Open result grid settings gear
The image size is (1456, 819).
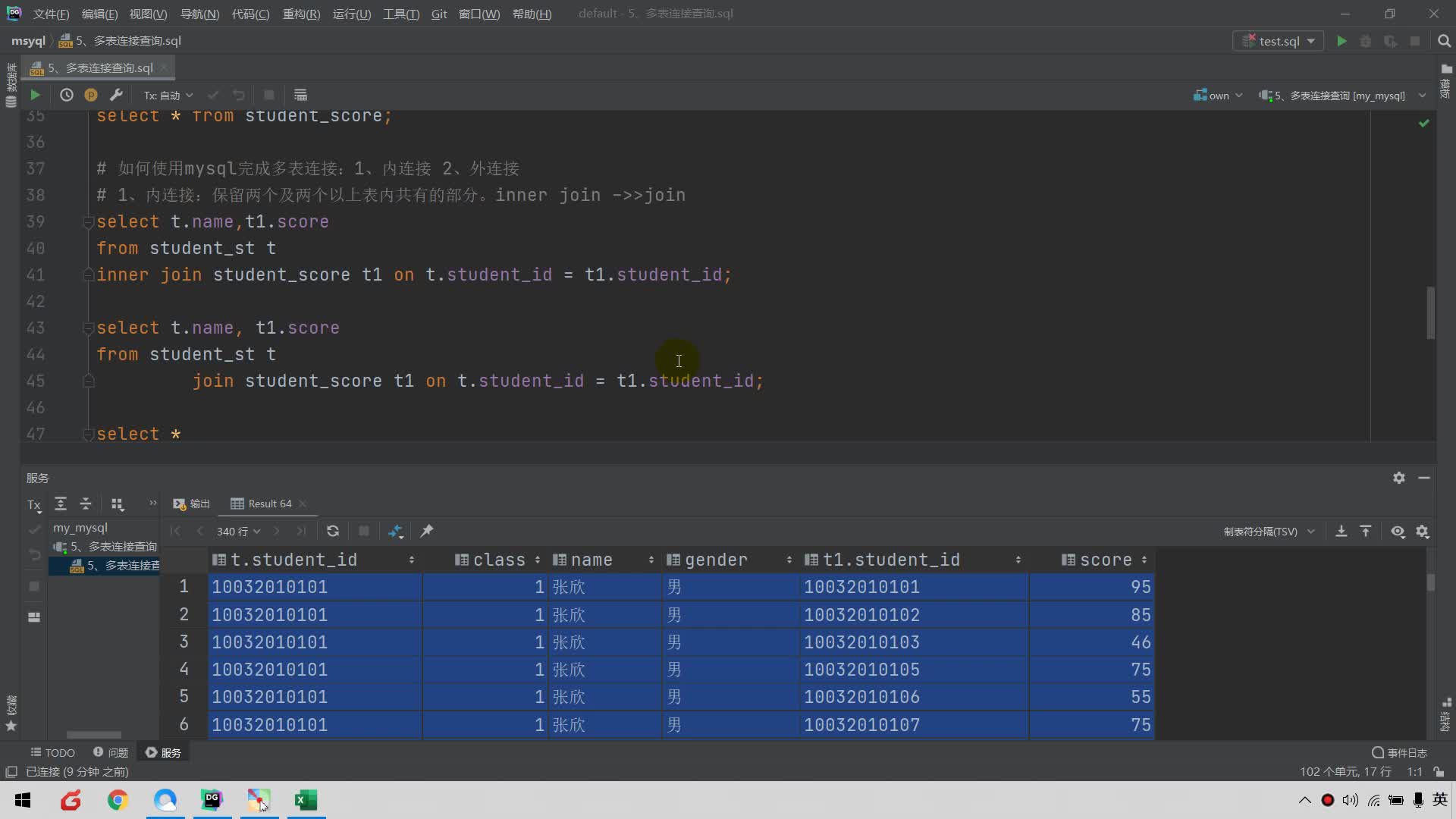point(1423,532)
